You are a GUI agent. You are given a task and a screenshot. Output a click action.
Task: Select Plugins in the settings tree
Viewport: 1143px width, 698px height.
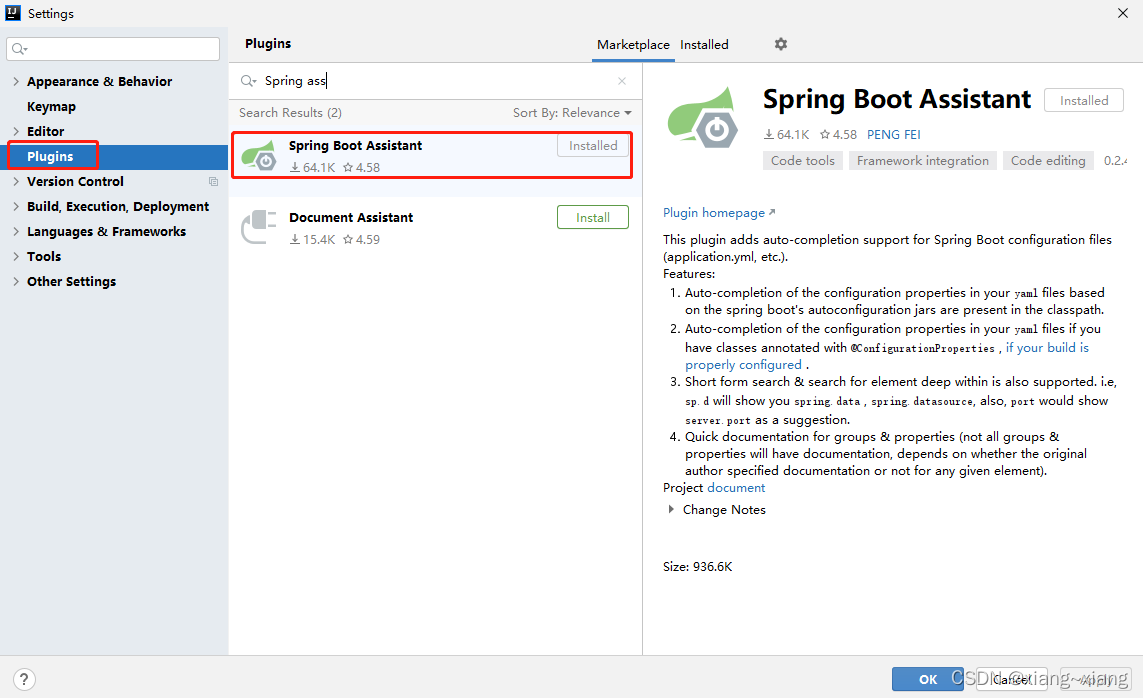click(x=50, y=156)
